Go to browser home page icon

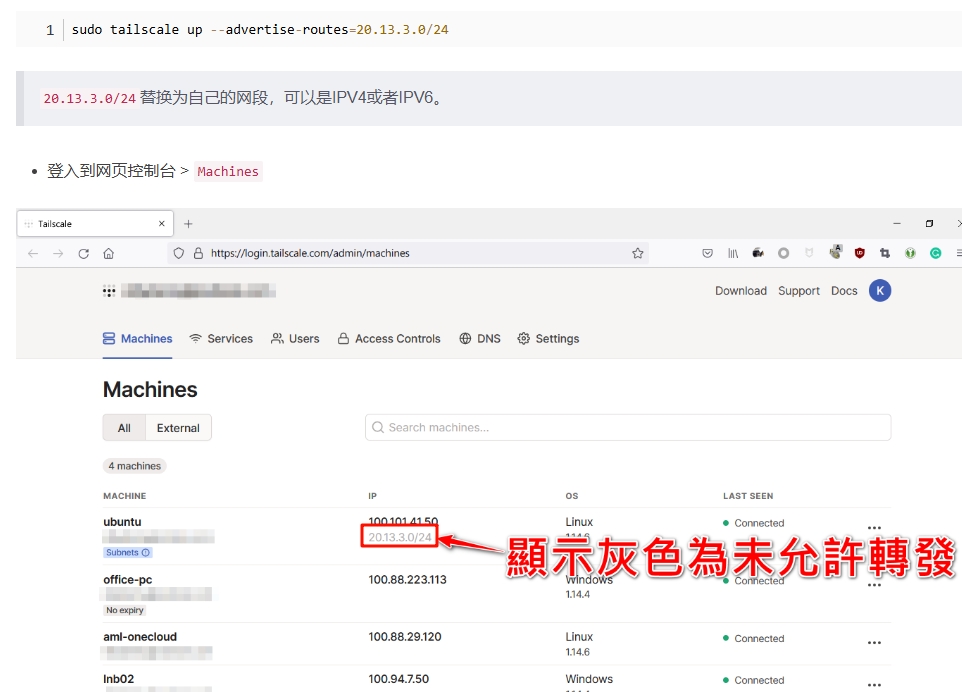[109, 253]
